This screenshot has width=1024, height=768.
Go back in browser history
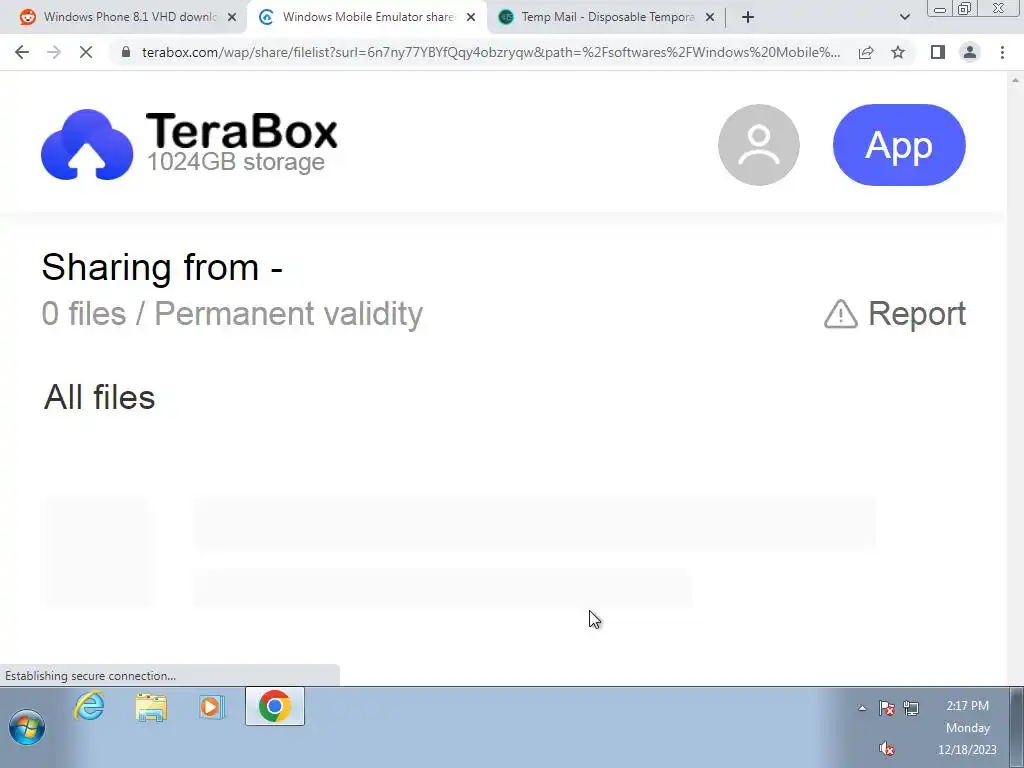click(x=22, y=52)
